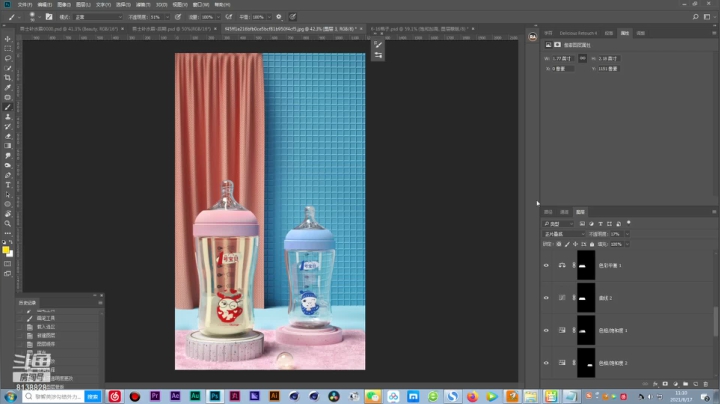Switch to the Delicious Retouch 4 tab
The image size is (720, 404).
click(x=578, y=33)
